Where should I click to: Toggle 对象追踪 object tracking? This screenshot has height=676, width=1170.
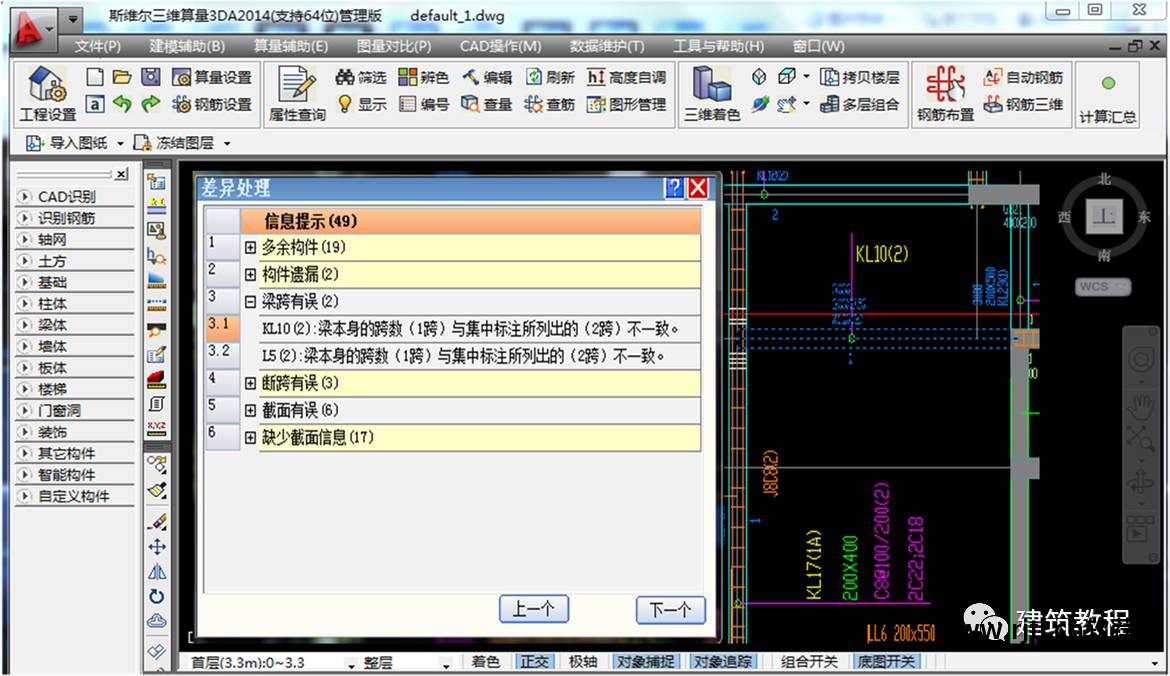point(724,662)
